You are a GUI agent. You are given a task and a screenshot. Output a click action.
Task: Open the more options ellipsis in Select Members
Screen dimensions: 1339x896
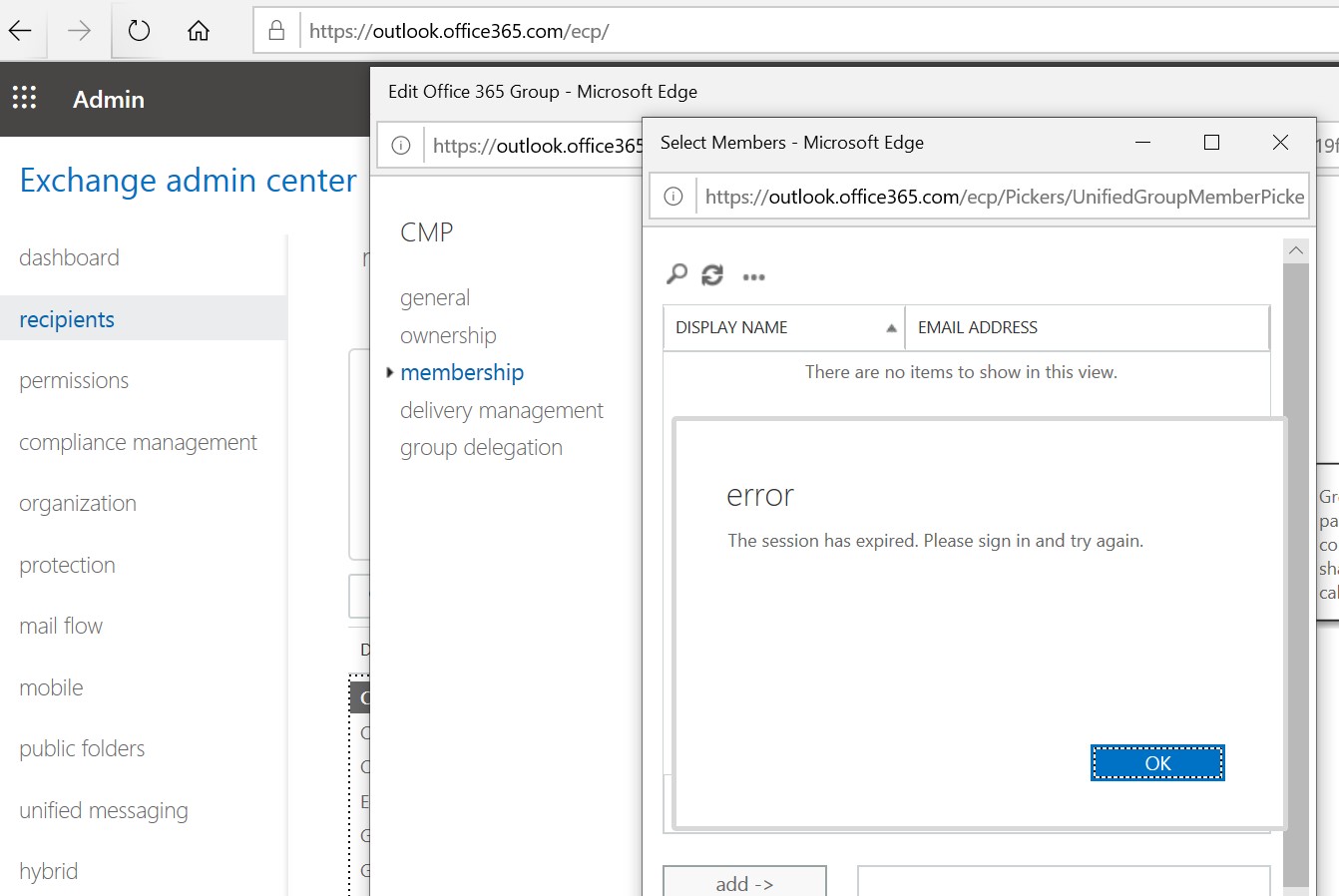(754, 277)
